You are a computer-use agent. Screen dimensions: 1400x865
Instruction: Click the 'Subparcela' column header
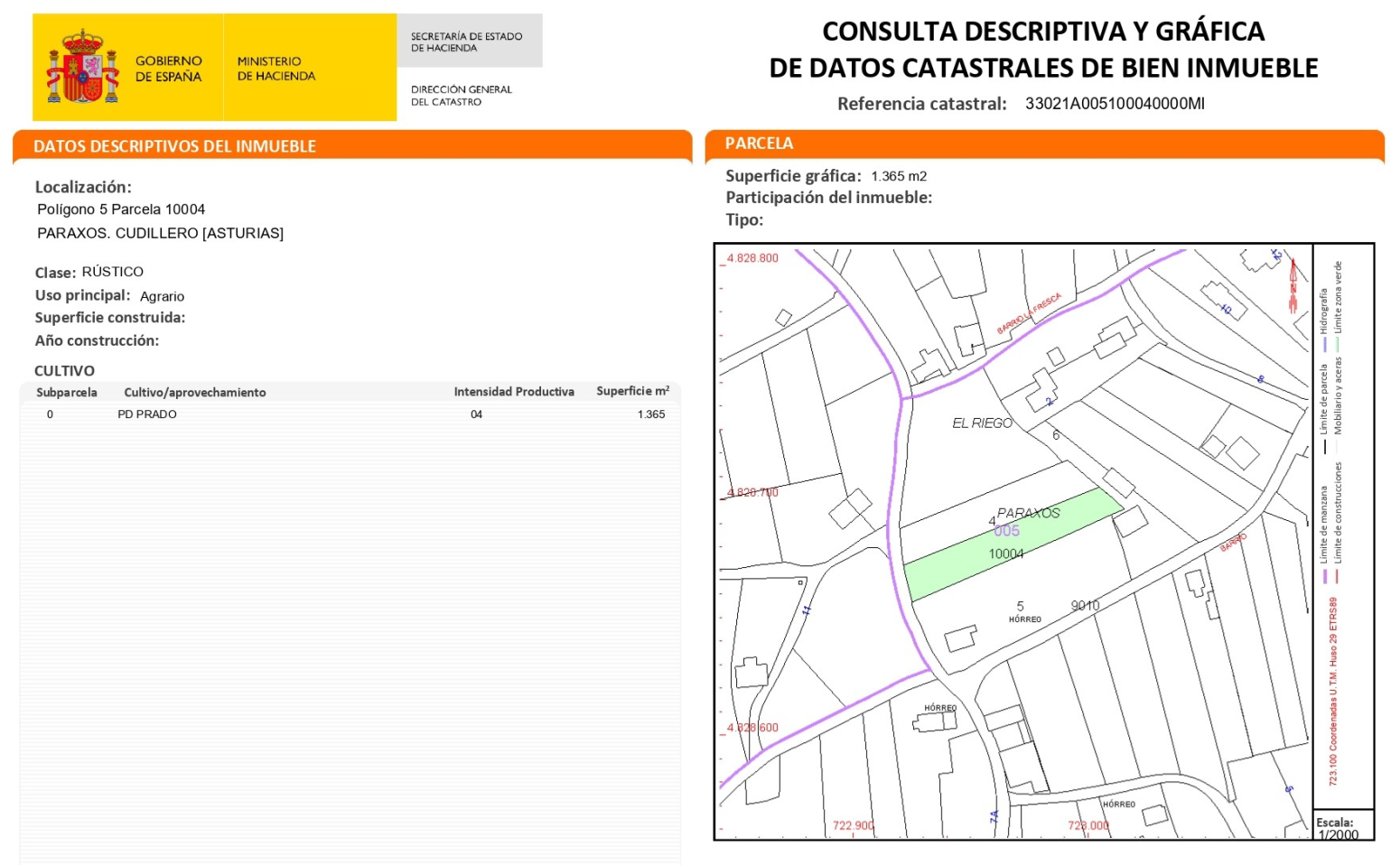pyautogui.click(x=67, y=393)
